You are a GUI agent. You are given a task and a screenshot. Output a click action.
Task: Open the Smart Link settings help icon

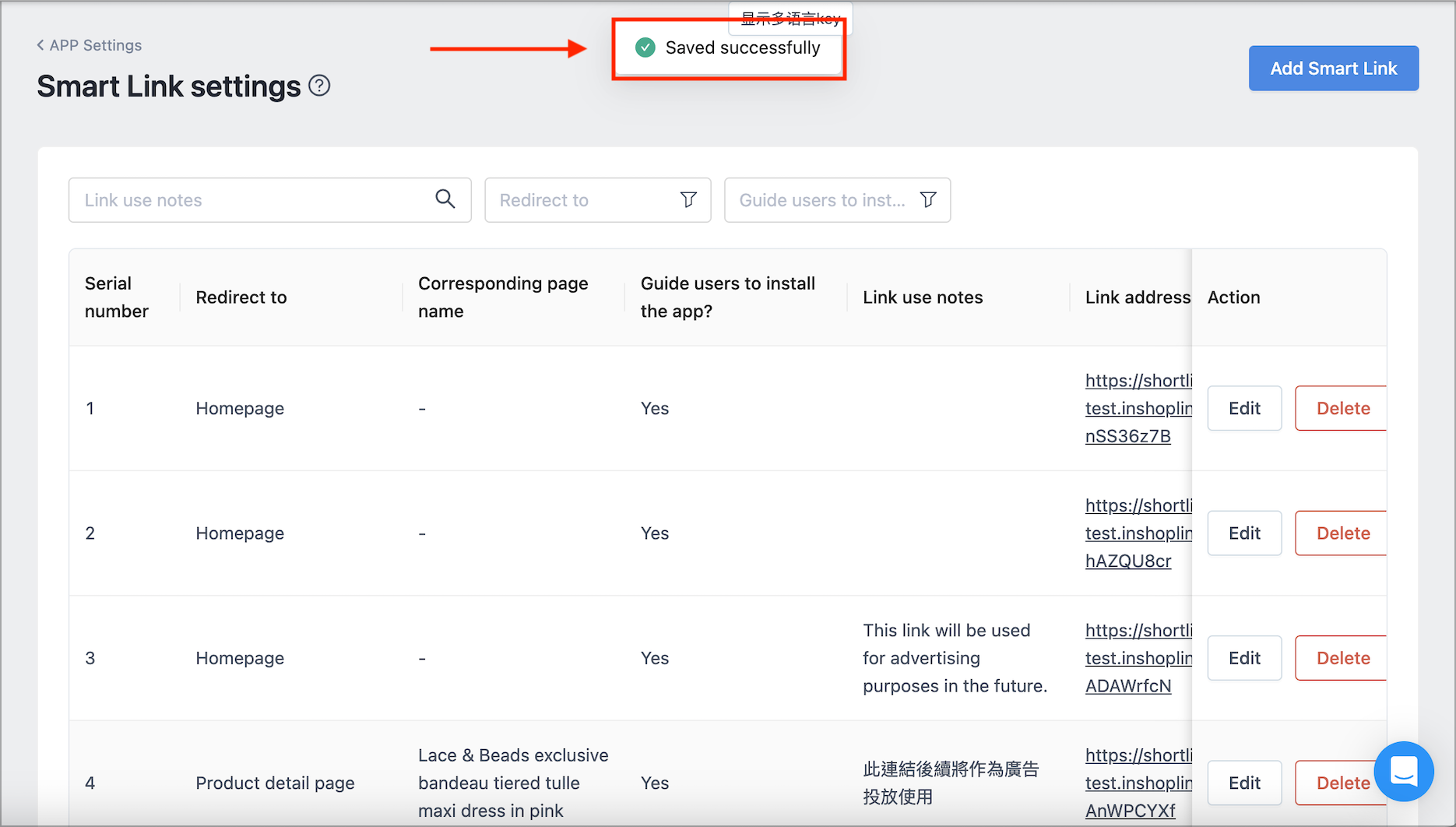pyautogui.click(x=319, y=86)
